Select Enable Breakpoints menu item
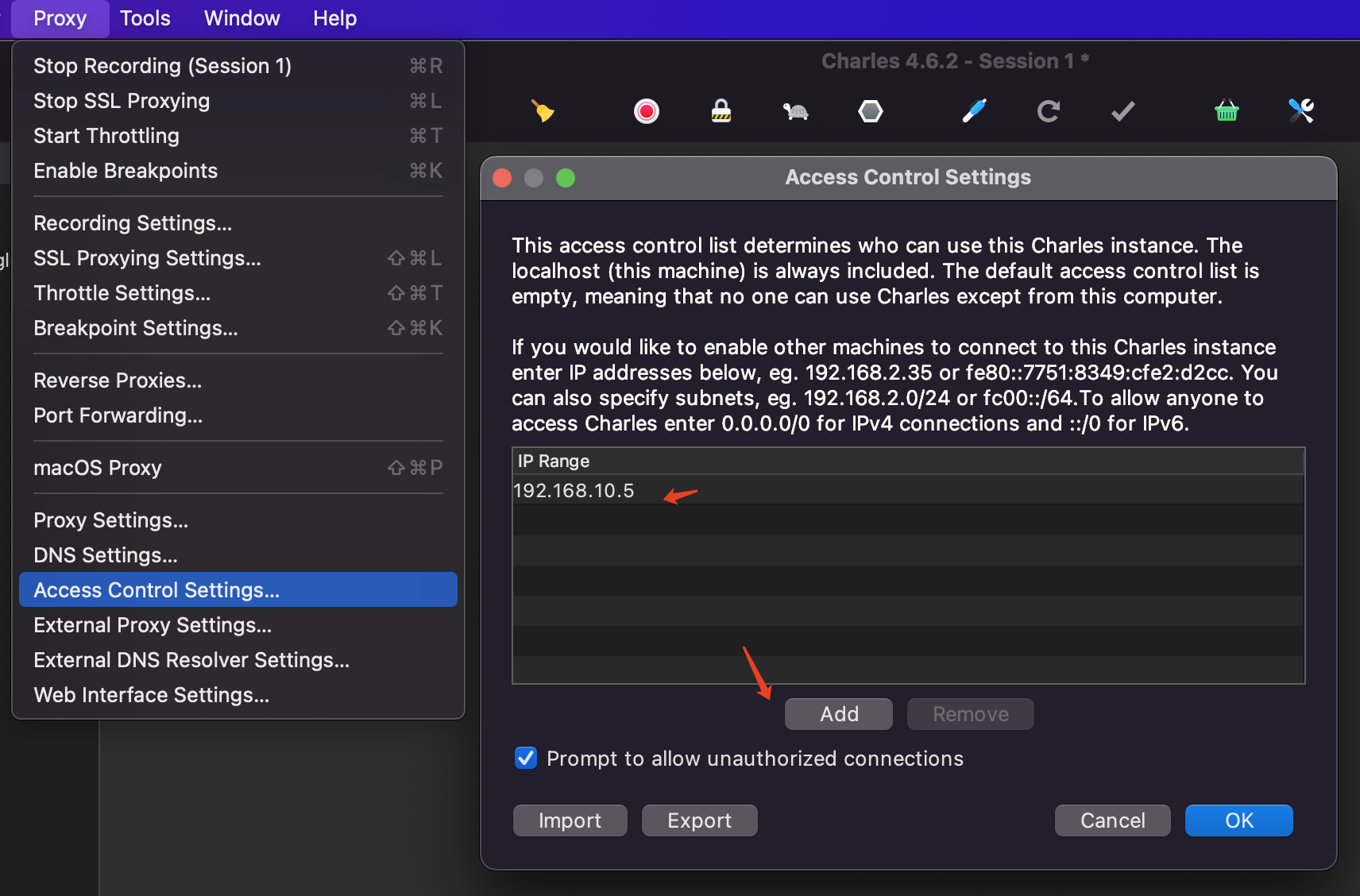Screen dimensions: 1360x896 coord(238,171)
